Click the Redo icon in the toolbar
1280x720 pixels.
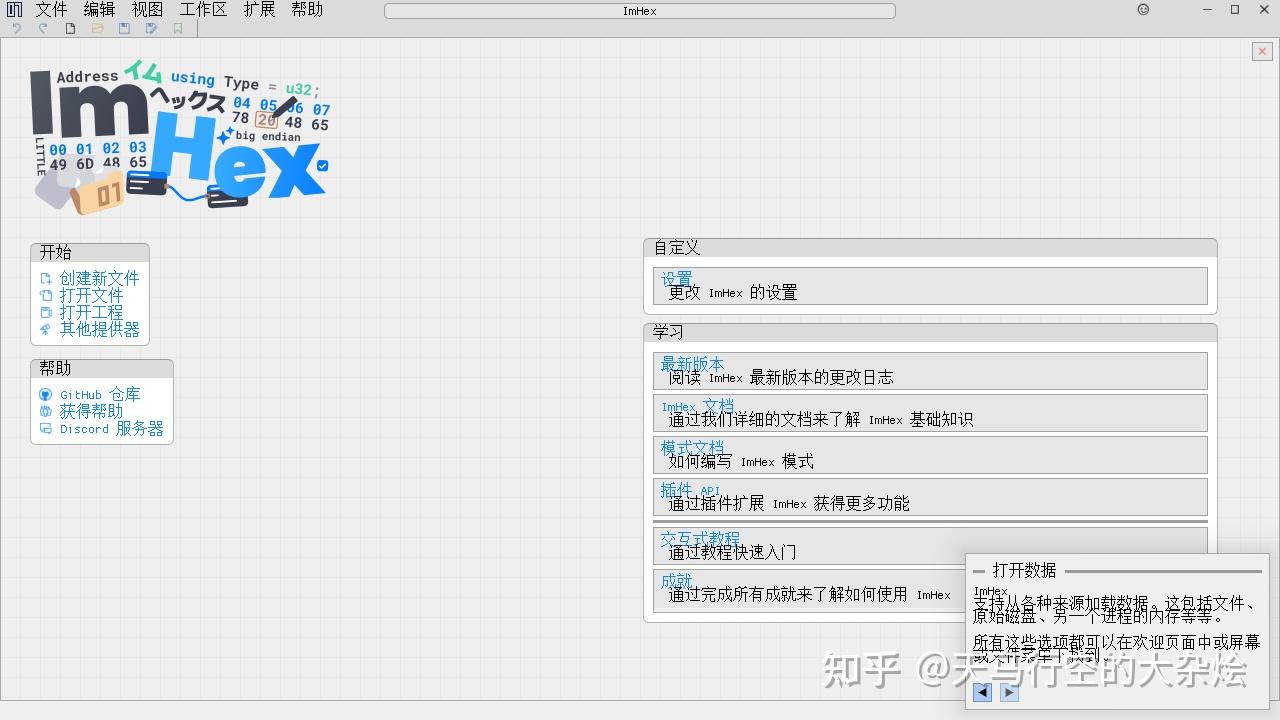pos(43,28)
